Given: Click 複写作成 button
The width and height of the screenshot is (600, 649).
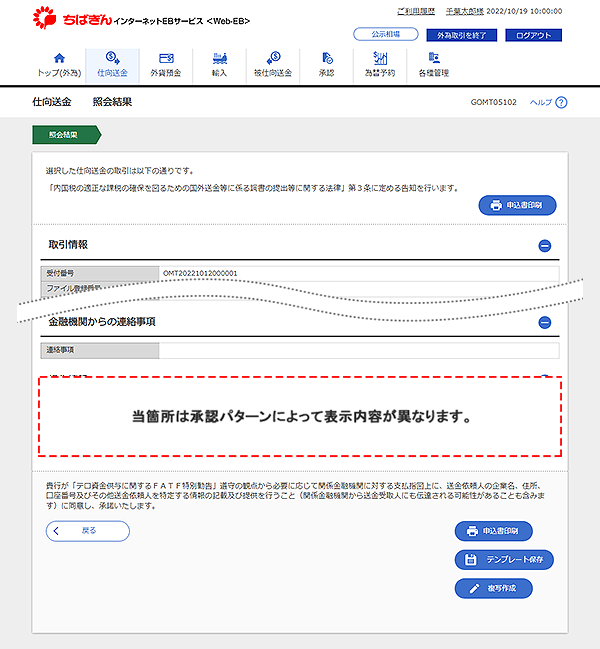Looking at the screenshot, I should point(493,588).
